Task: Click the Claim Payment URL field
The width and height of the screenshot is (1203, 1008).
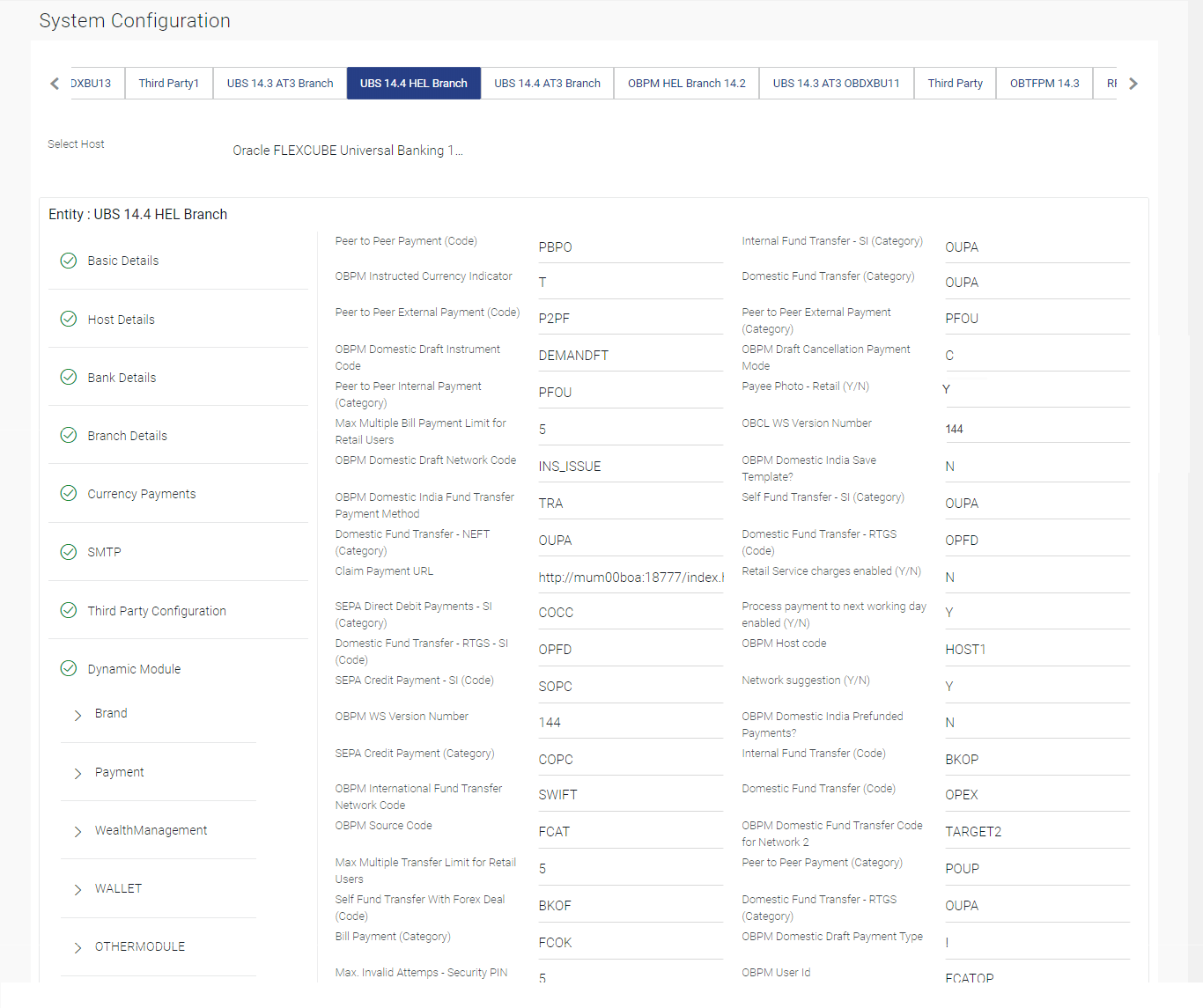Action: [x=631, y=578]
